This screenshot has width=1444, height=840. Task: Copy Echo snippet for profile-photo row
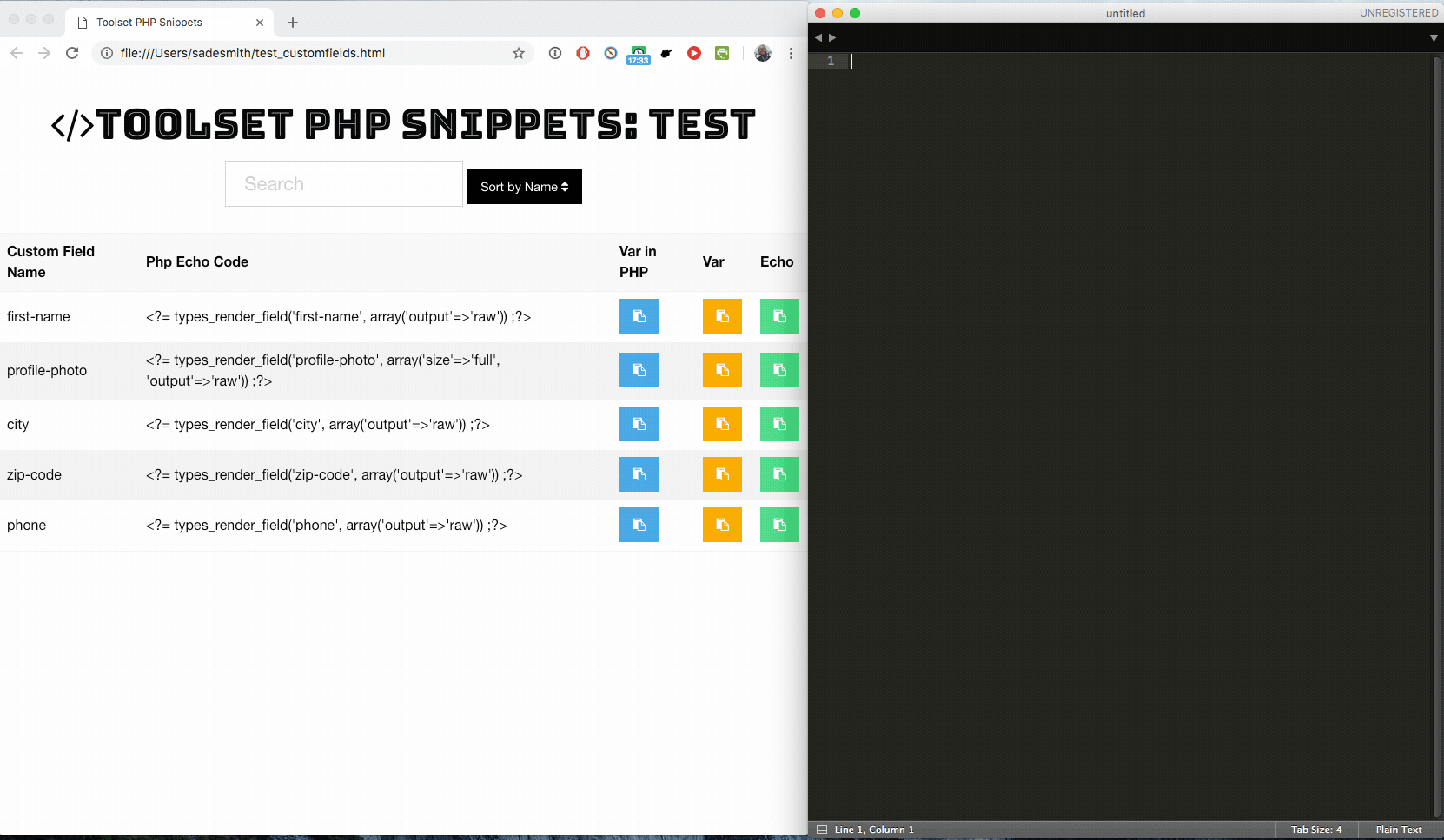(779, 370)
